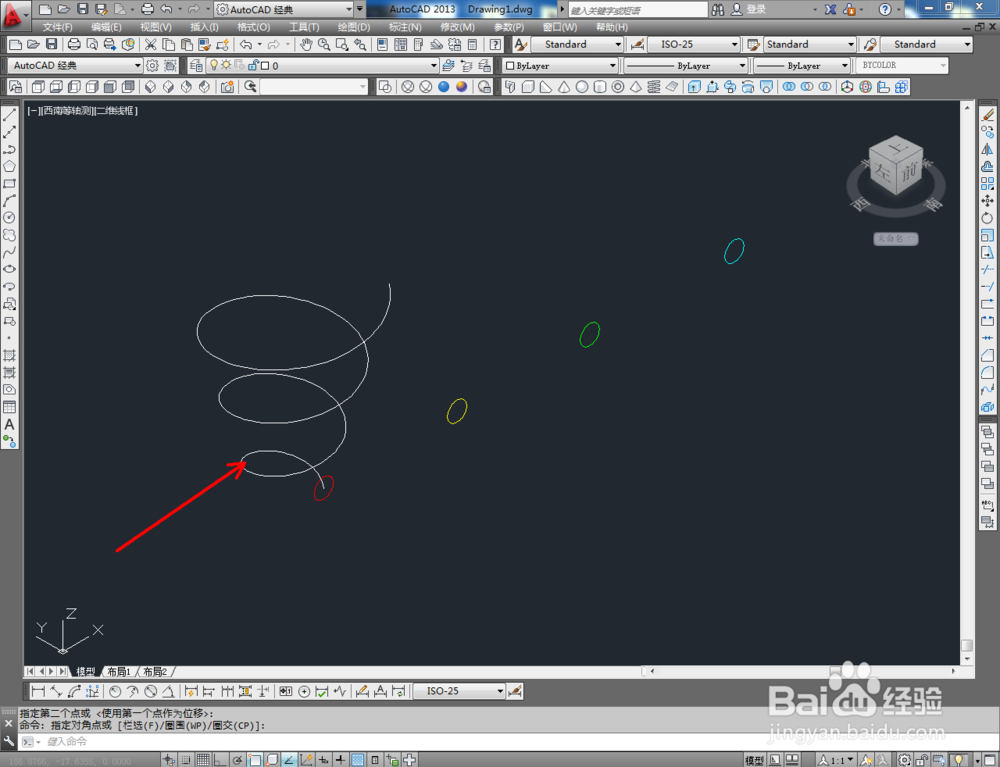The image size is (1000, 767).
Task: Toggle Lineweight display in status bar
Action: (341, 760)
